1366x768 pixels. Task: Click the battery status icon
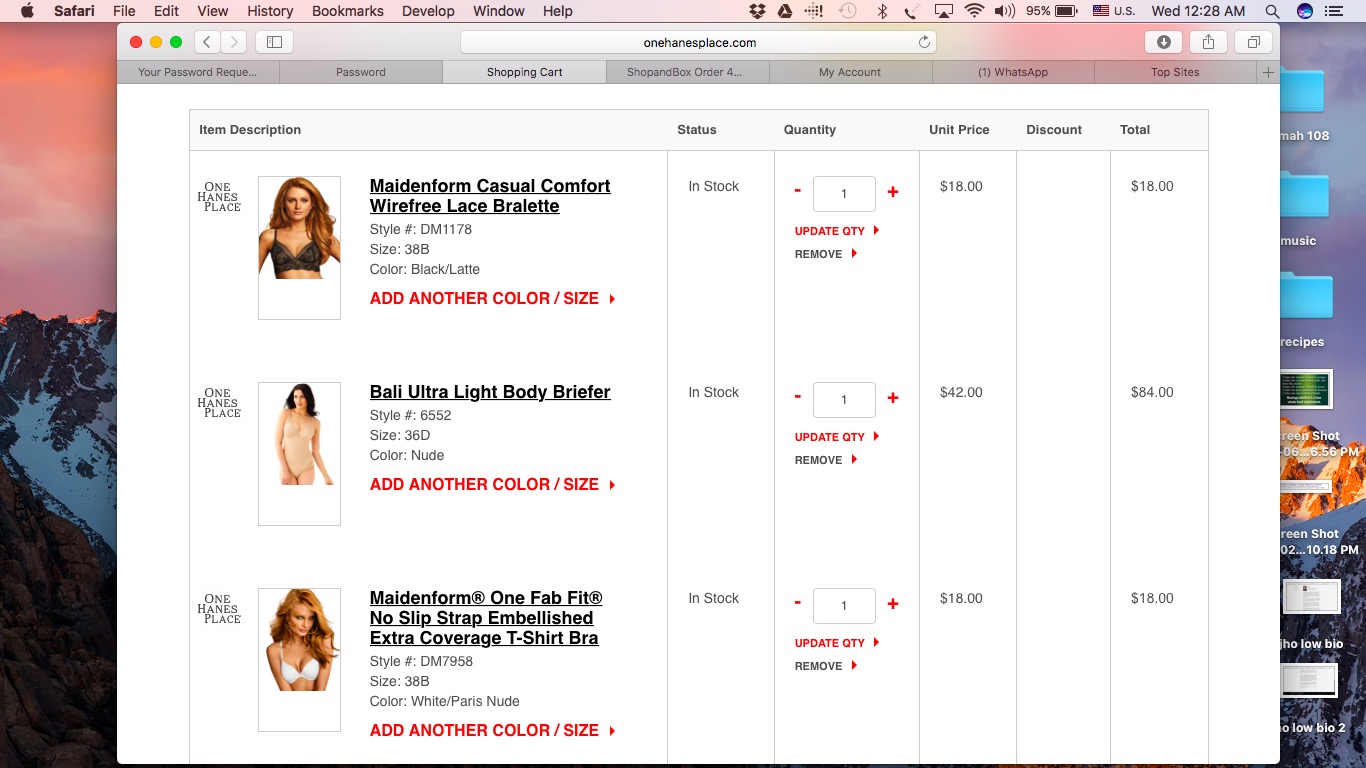point(1065,11)
